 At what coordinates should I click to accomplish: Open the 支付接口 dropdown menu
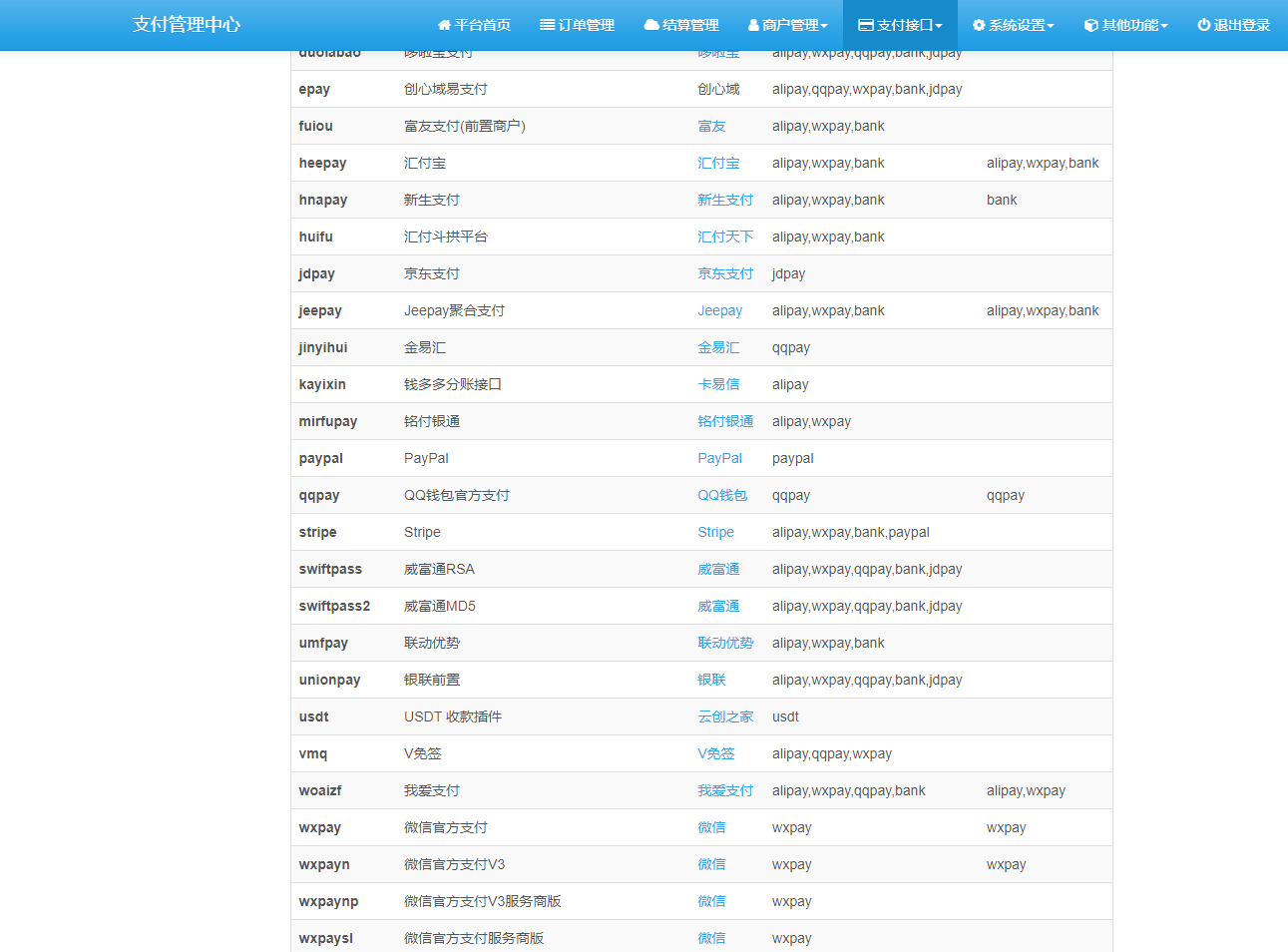pos(900,25)
